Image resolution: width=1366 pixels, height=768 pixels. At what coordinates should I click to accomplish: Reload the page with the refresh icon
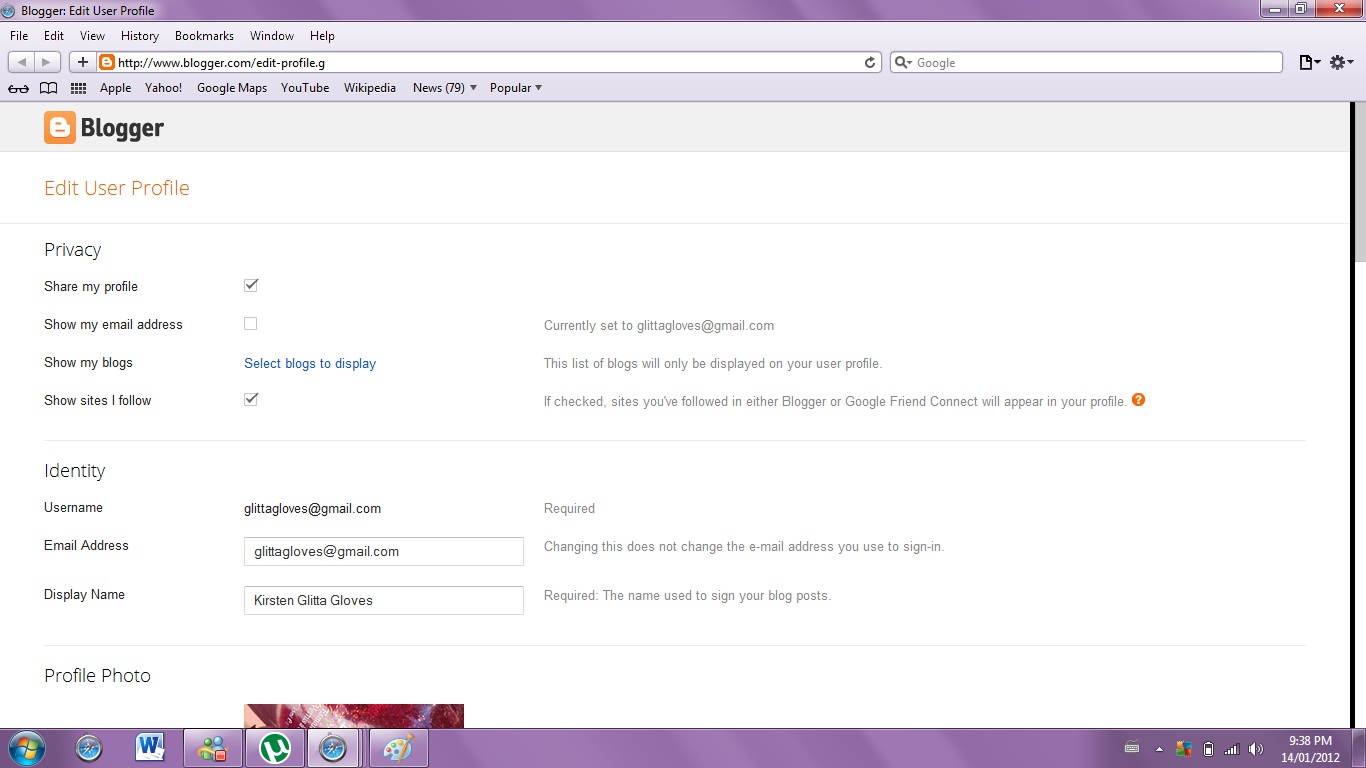[x=870, y=62]
